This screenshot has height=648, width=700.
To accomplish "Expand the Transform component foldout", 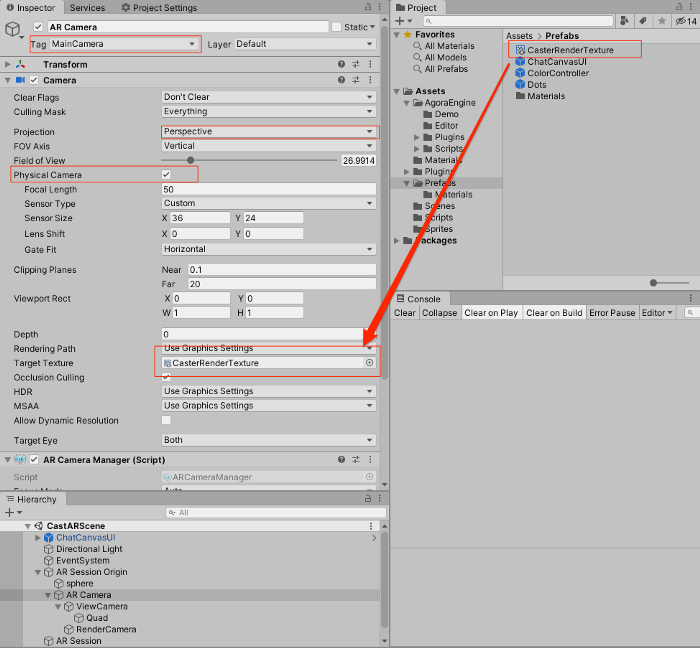I will point(8,64).
